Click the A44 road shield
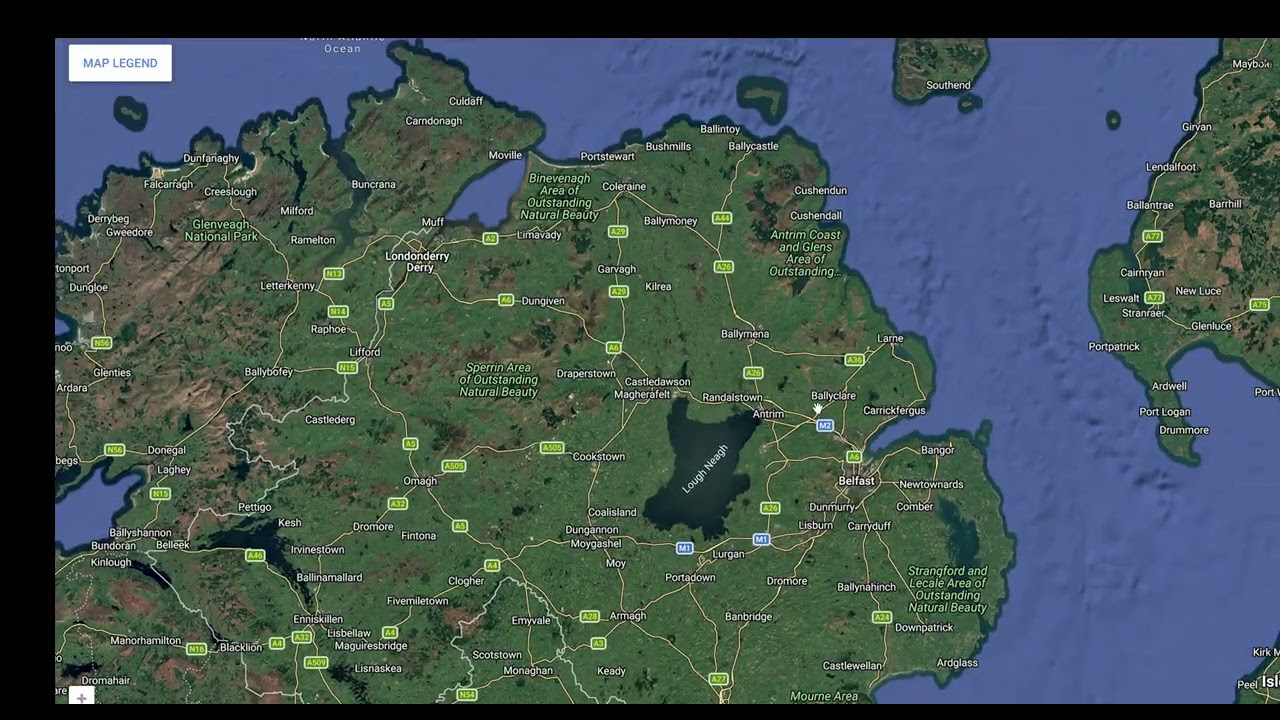Screen dimensions: 1280x720 [x=722, y=218]
